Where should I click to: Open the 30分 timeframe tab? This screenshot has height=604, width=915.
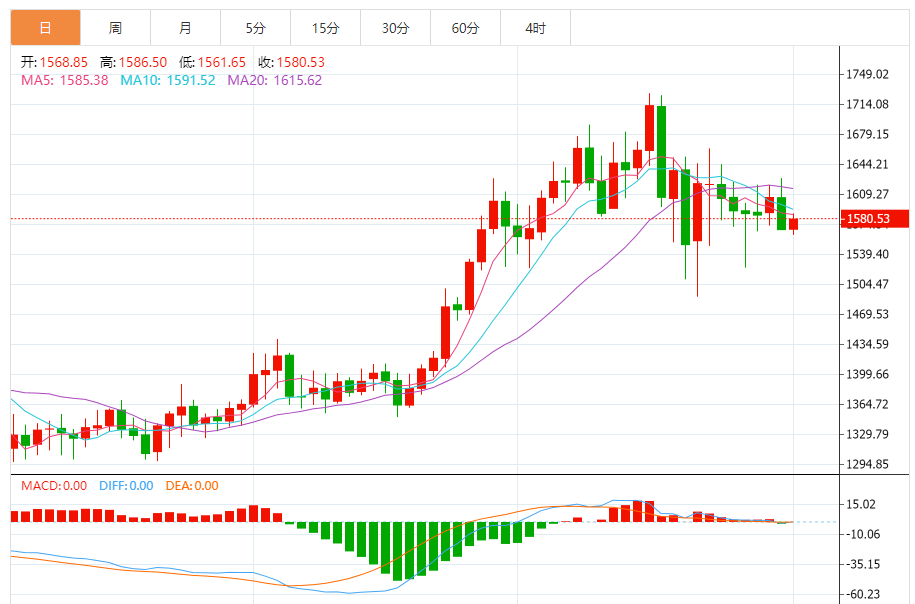click(396, 27)
